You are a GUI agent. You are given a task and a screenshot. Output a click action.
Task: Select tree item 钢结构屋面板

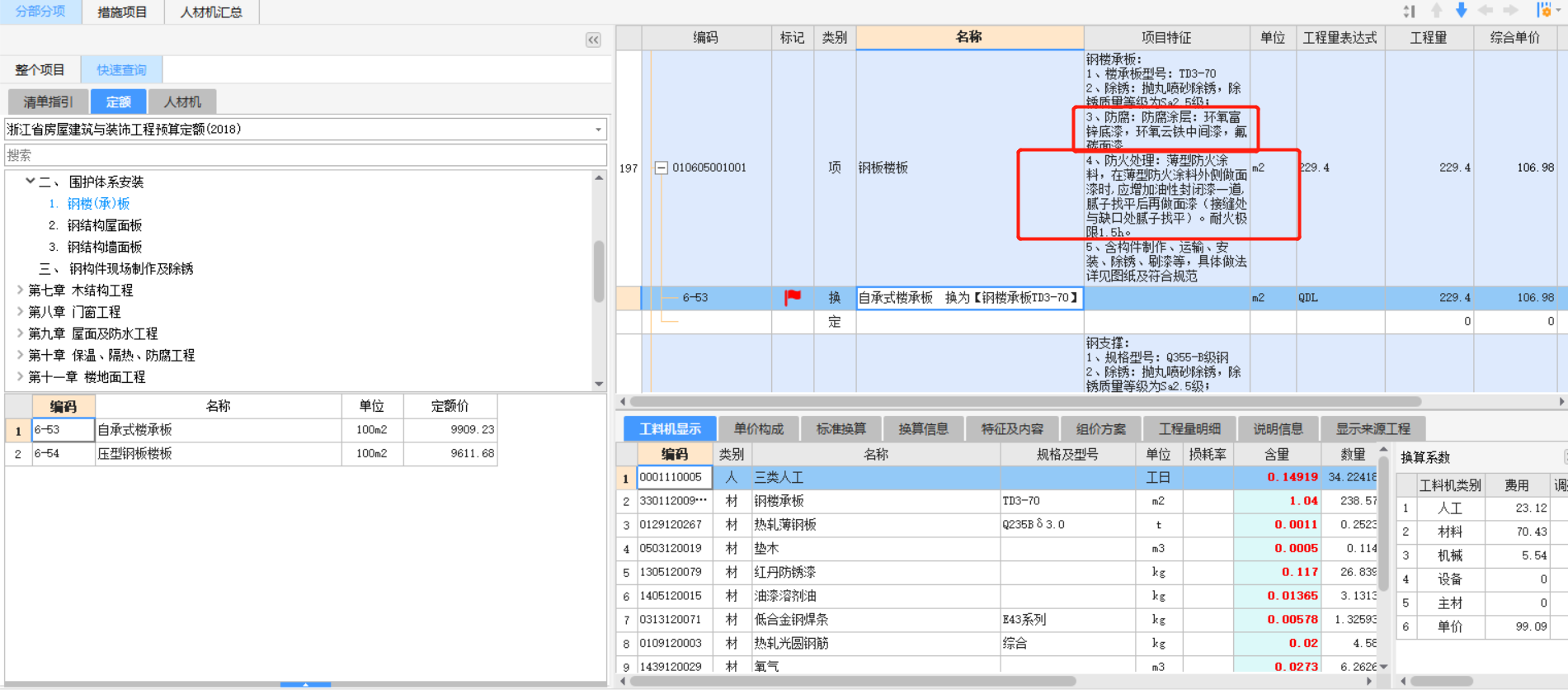click(x=105, y=225)
